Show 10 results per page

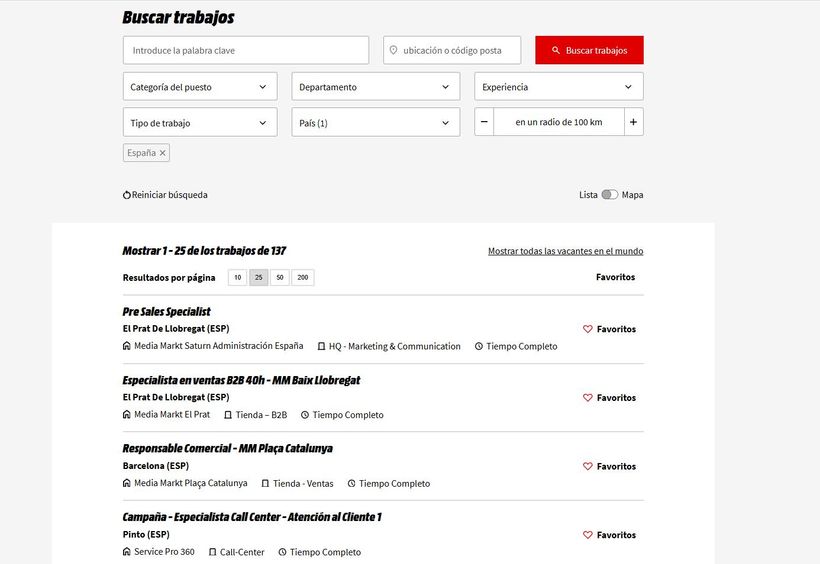pyautogui.click(x=237, y=277)
